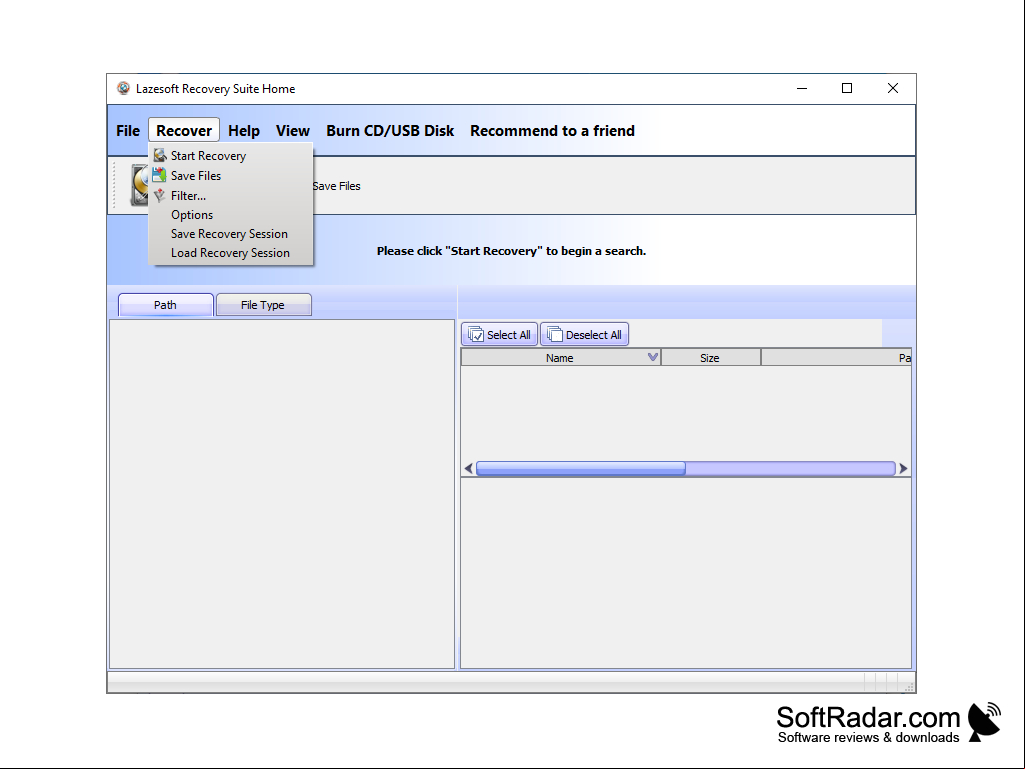
Task: Select Options in the Recover menu
Action: (x=231, y=214)
